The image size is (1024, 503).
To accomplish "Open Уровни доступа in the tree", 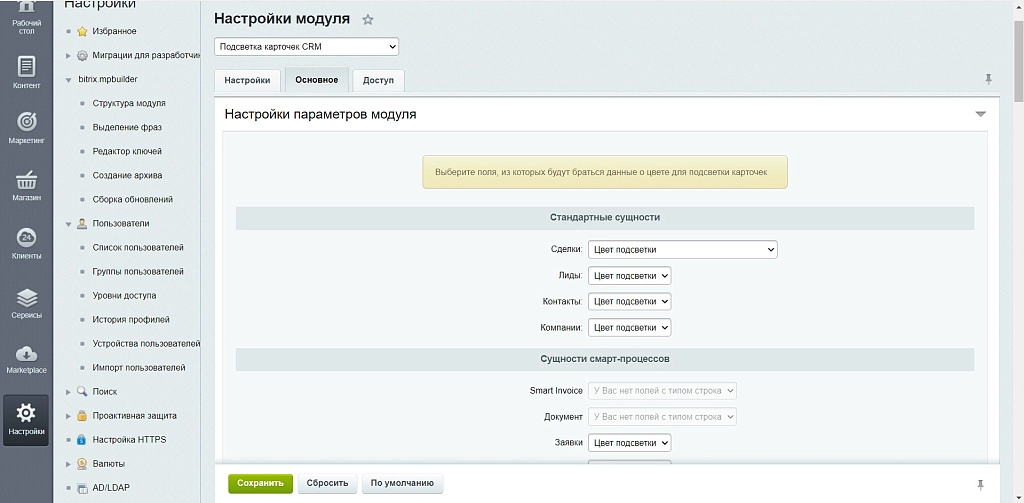I will pyautogui.click(x=124, y=295).
